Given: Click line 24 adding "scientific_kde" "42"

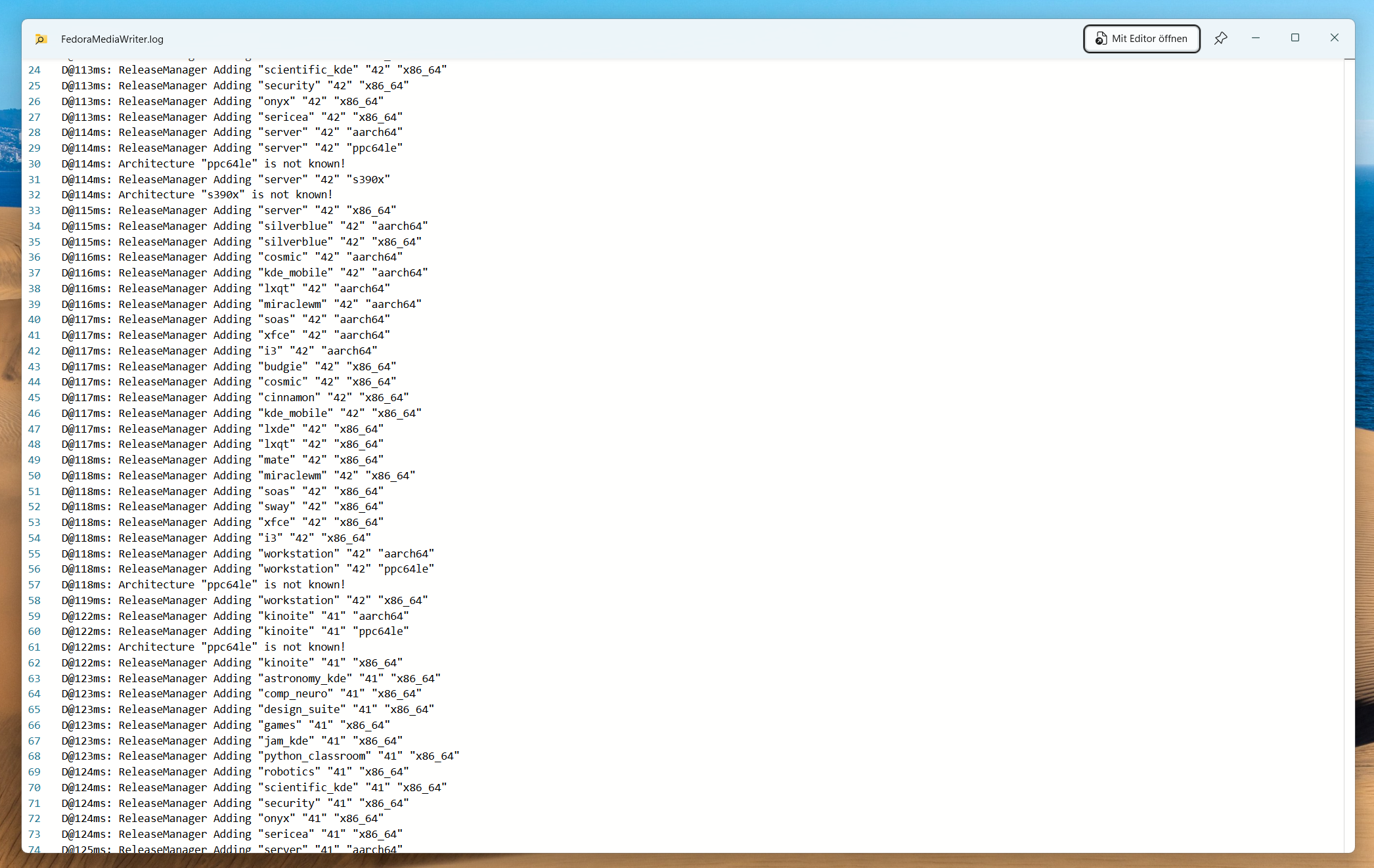Looking at the screenshot, I should click(x=254, y=70).
